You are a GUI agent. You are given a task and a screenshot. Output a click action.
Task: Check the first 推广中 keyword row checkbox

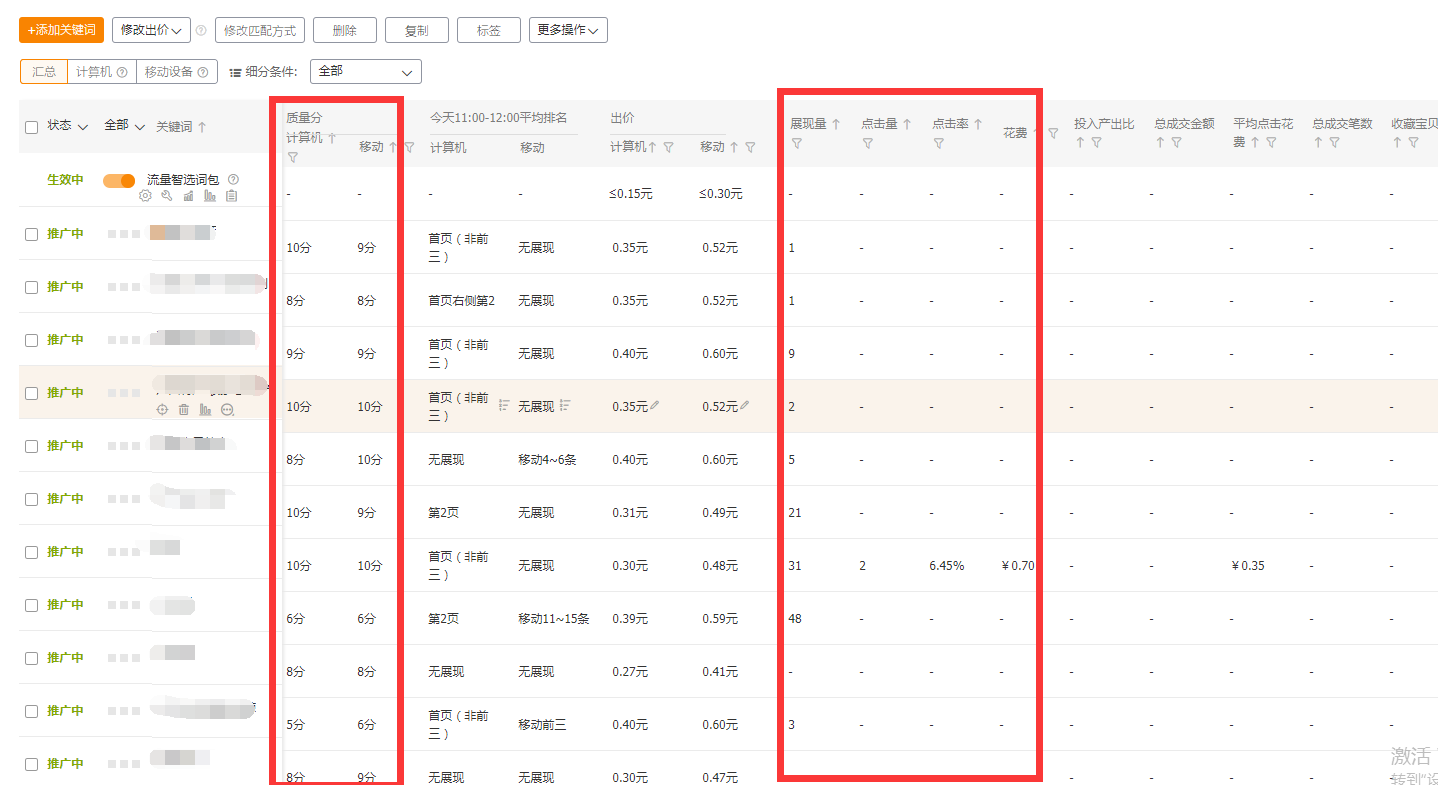point(31,234)
